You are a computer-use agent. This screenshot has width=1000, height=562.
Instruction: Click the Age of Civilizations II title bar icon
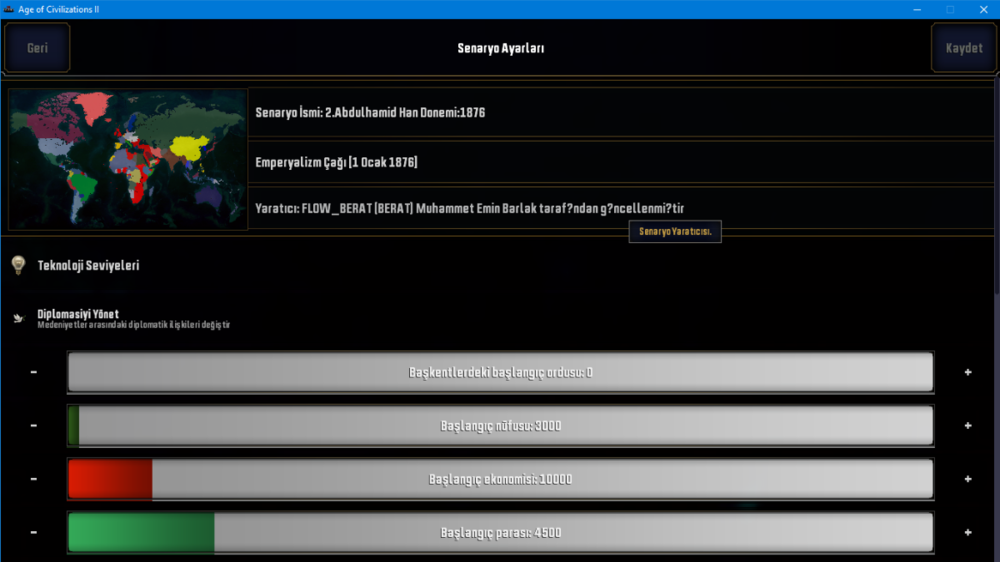[x=8, y=10]
